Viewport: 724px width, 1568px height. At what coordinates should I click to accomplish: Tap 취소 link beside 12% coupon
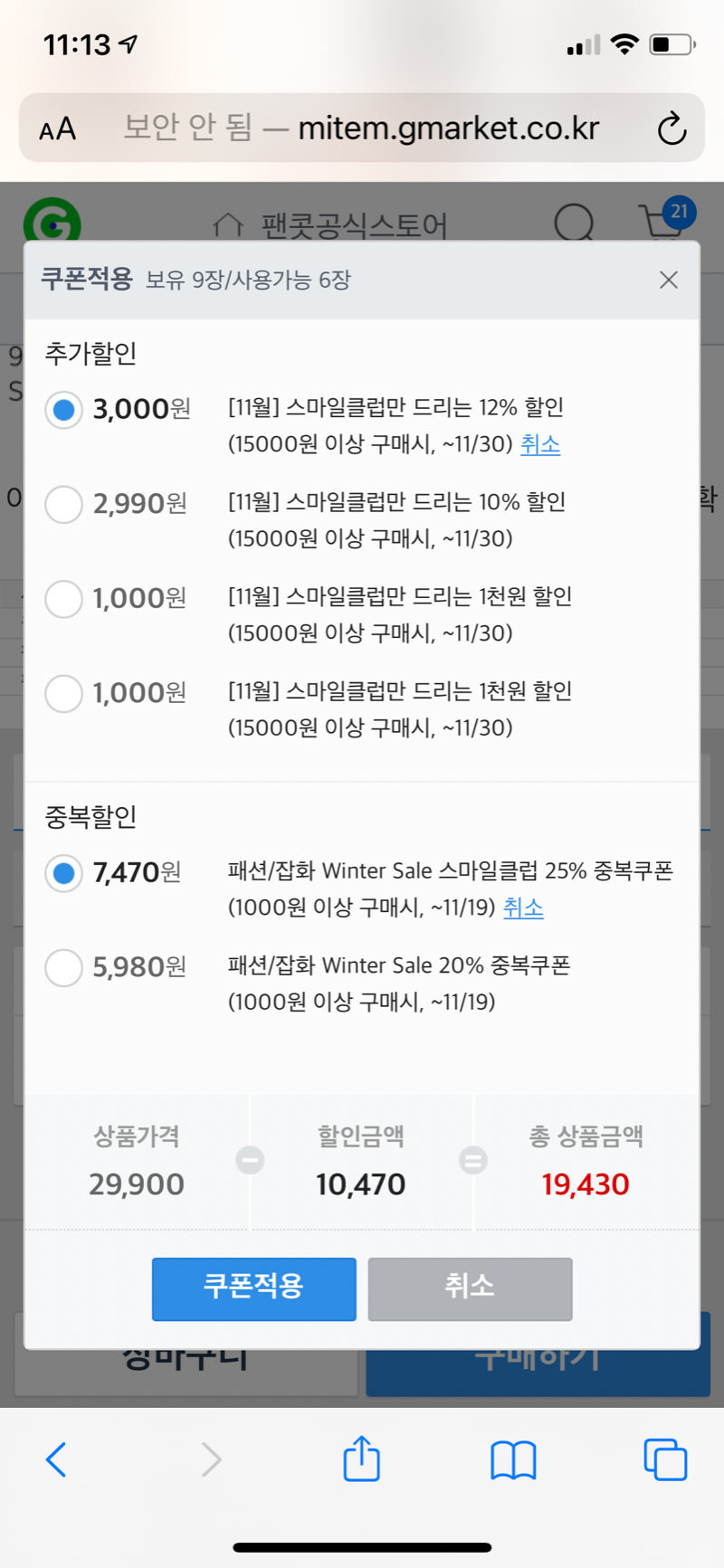pos(540,444)
